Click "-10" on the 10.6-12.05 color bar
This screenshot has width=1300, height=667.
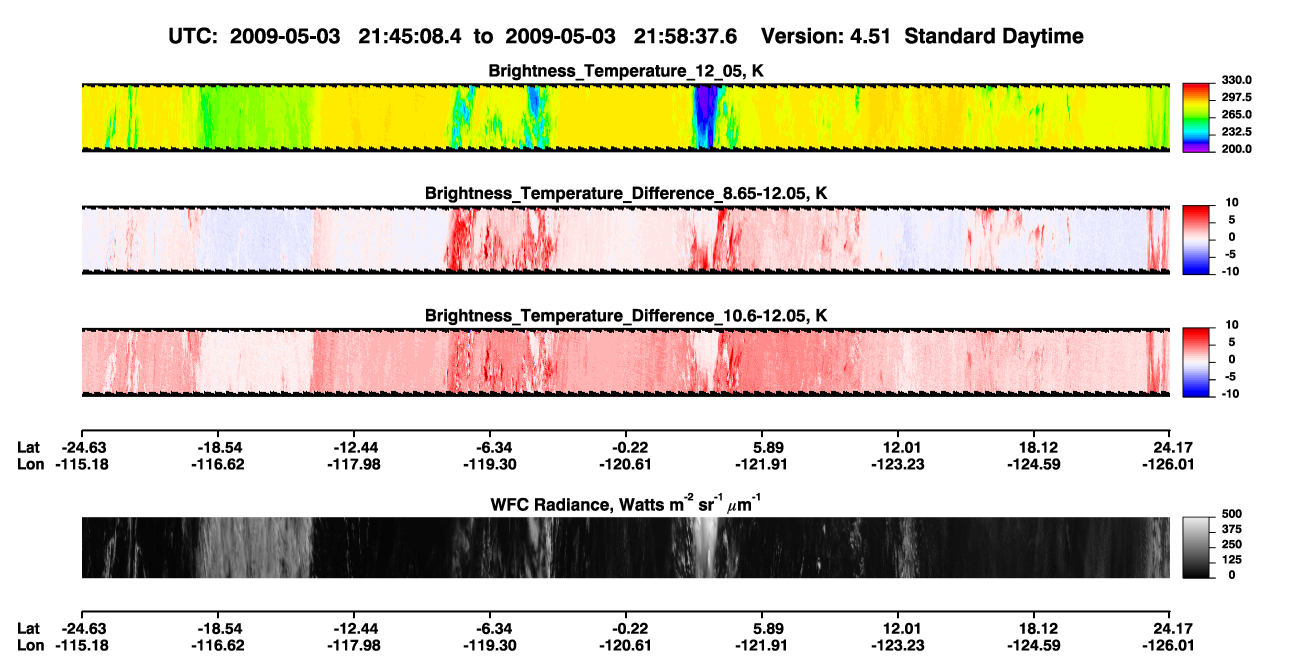click(x=1233, y=394)
